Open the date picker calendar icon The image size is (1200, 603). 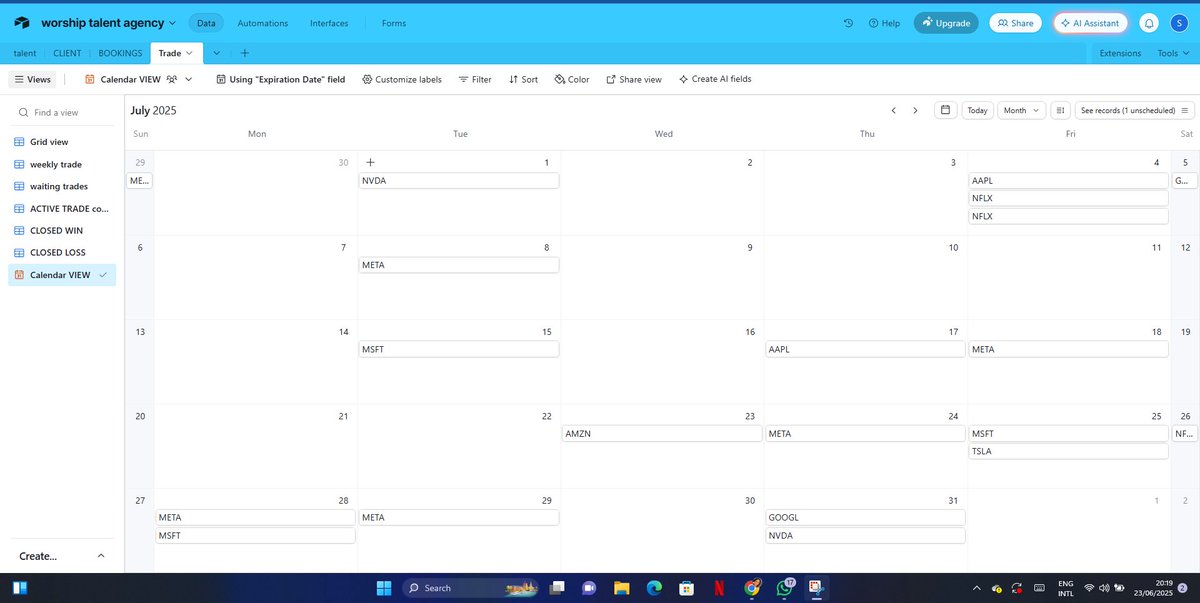tap(945, 111)
